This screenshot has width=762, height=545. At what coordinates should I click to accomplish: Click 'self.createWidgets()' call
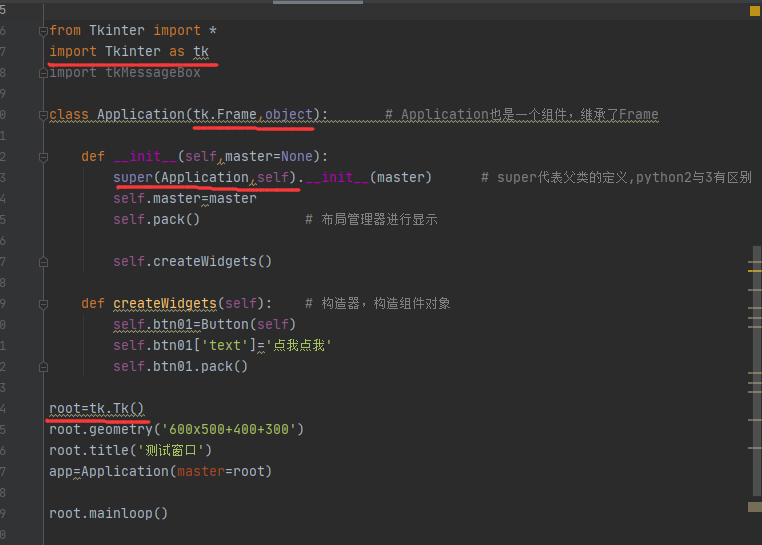coord(192,262)
